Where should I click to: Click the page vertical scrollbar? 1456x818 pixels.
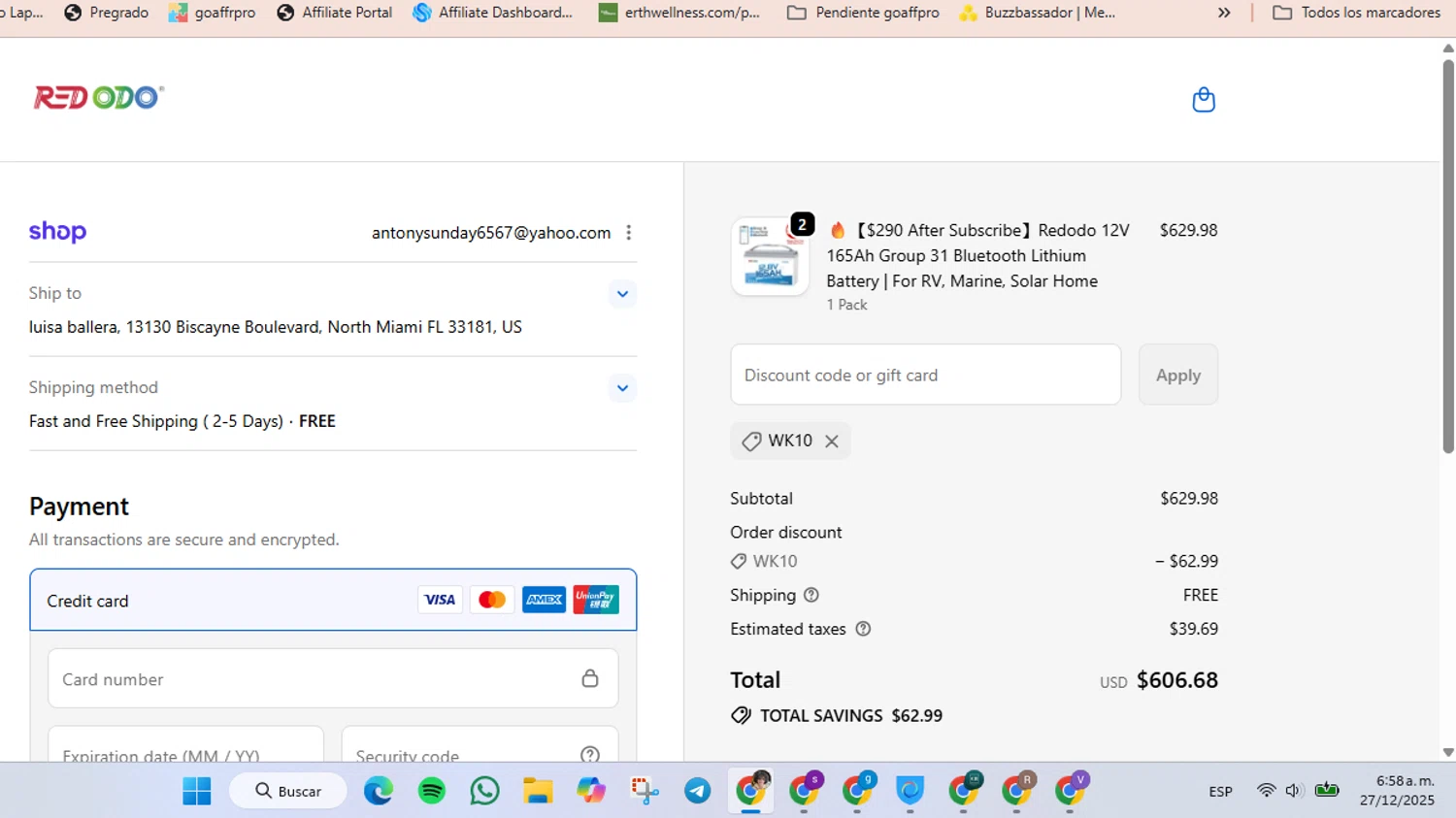coord(1448,256)
